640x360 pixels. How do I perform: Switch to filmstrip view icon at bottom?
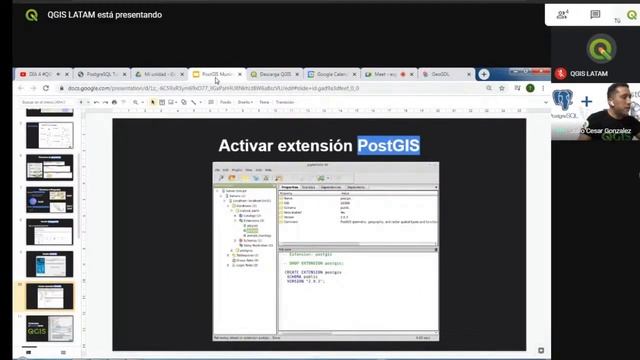point(29,352)
